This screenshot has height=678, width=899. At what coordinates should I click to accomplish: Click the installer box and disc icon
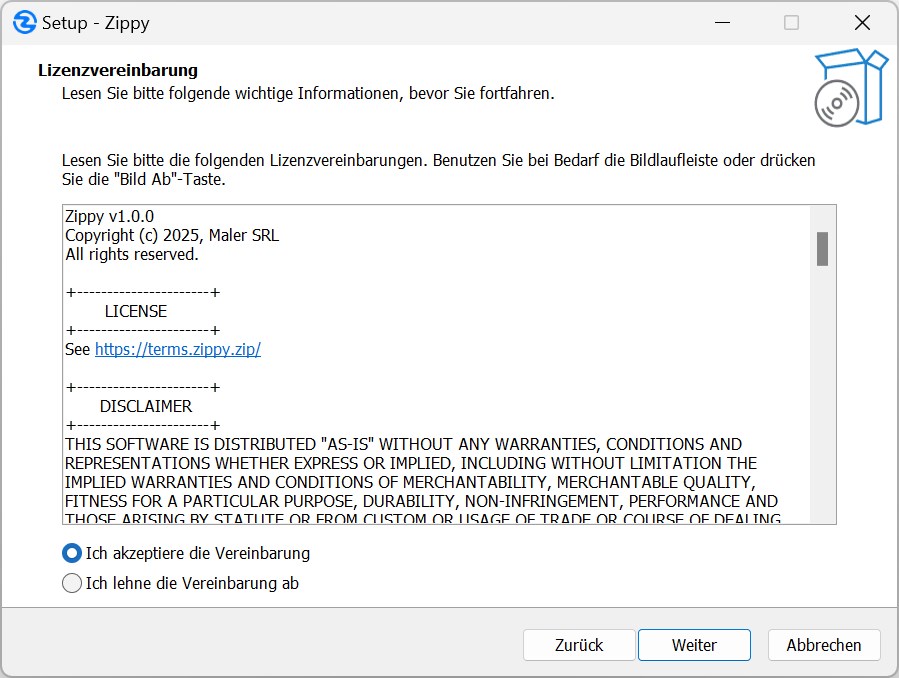pos(849,88)
